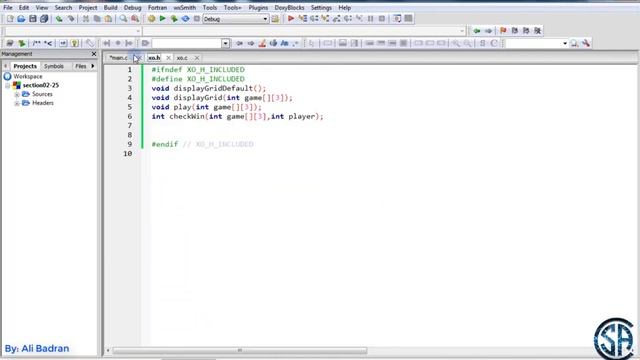The width and height of the screenshot is (640, 360).
Task: Click the green Jump back arrow
Action: click(476, 31)
